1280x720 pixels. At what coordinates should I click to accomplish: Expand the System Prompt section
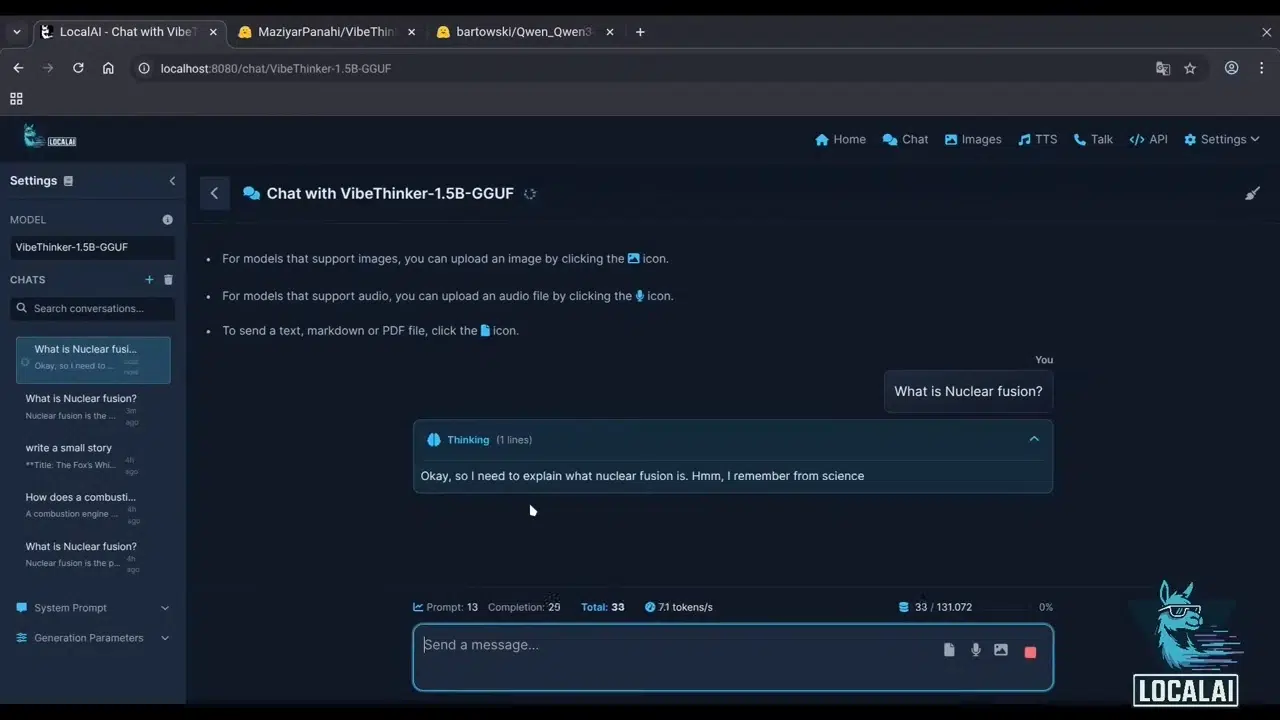coord(93,608)
